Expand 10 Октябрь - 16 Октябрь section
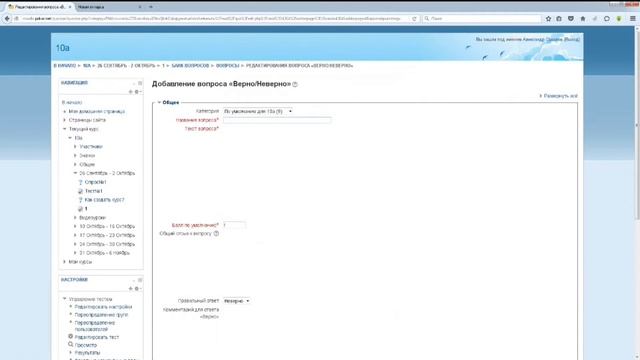Screen dimensions: 640x360 click(75, 227)
